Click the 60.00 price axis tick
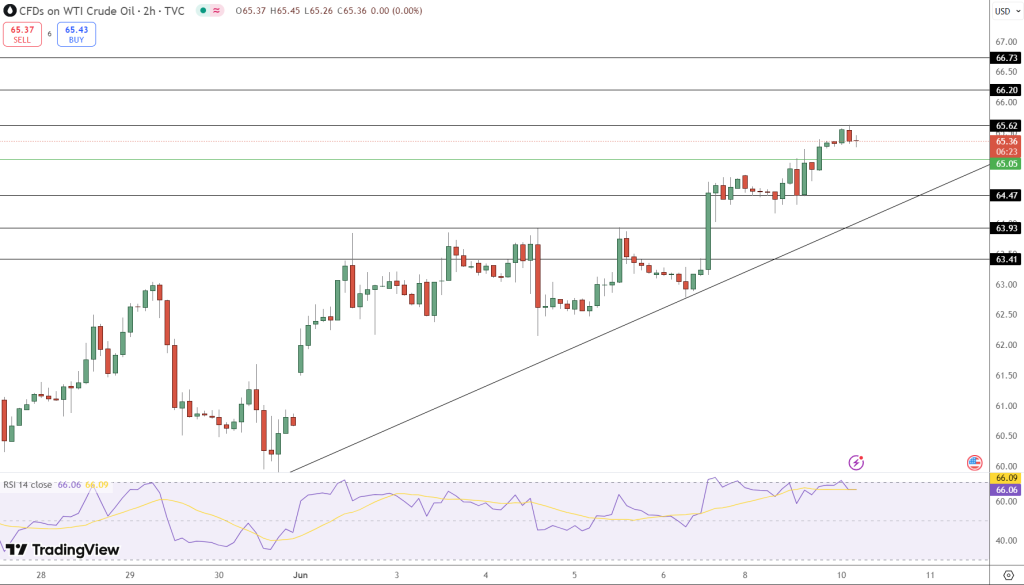Viewport: 1024px width, 585px height. pos(1006,466)
